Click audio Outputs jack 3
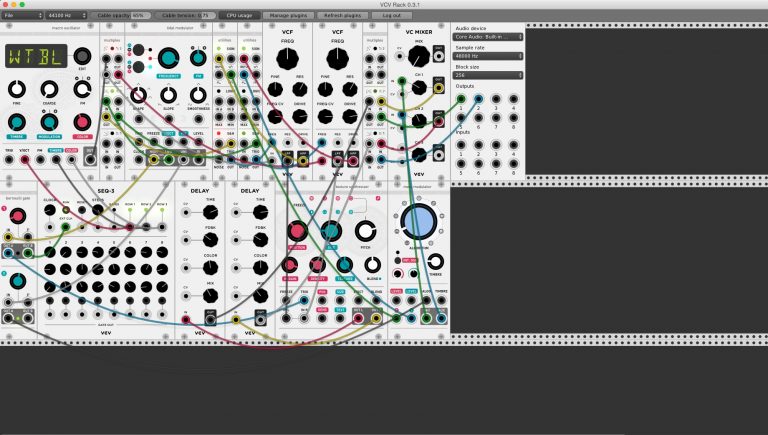Screen dimensions: 768x435 [496, 99]
